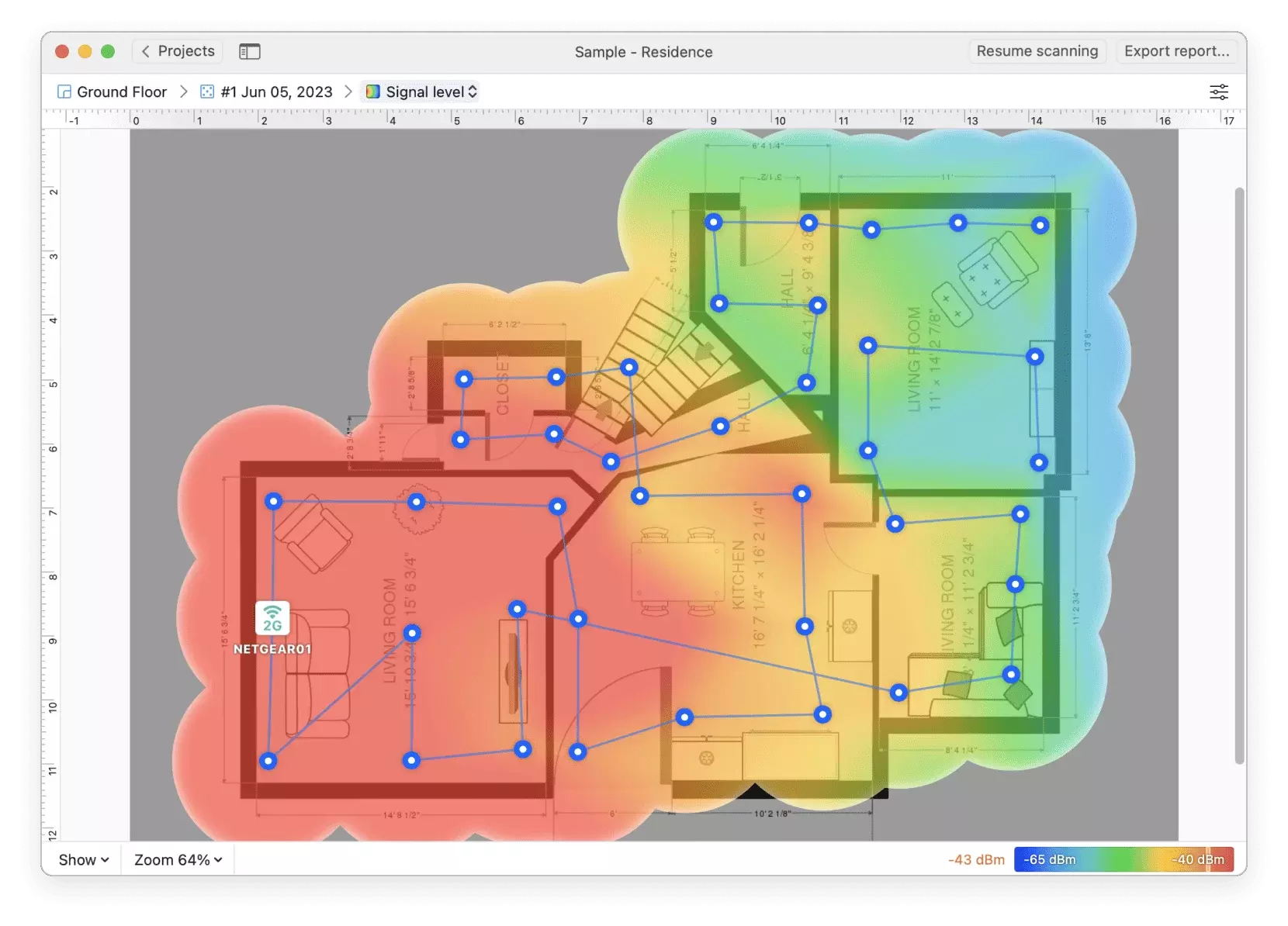Click the -43 dBm signal value

pos(976,860)
